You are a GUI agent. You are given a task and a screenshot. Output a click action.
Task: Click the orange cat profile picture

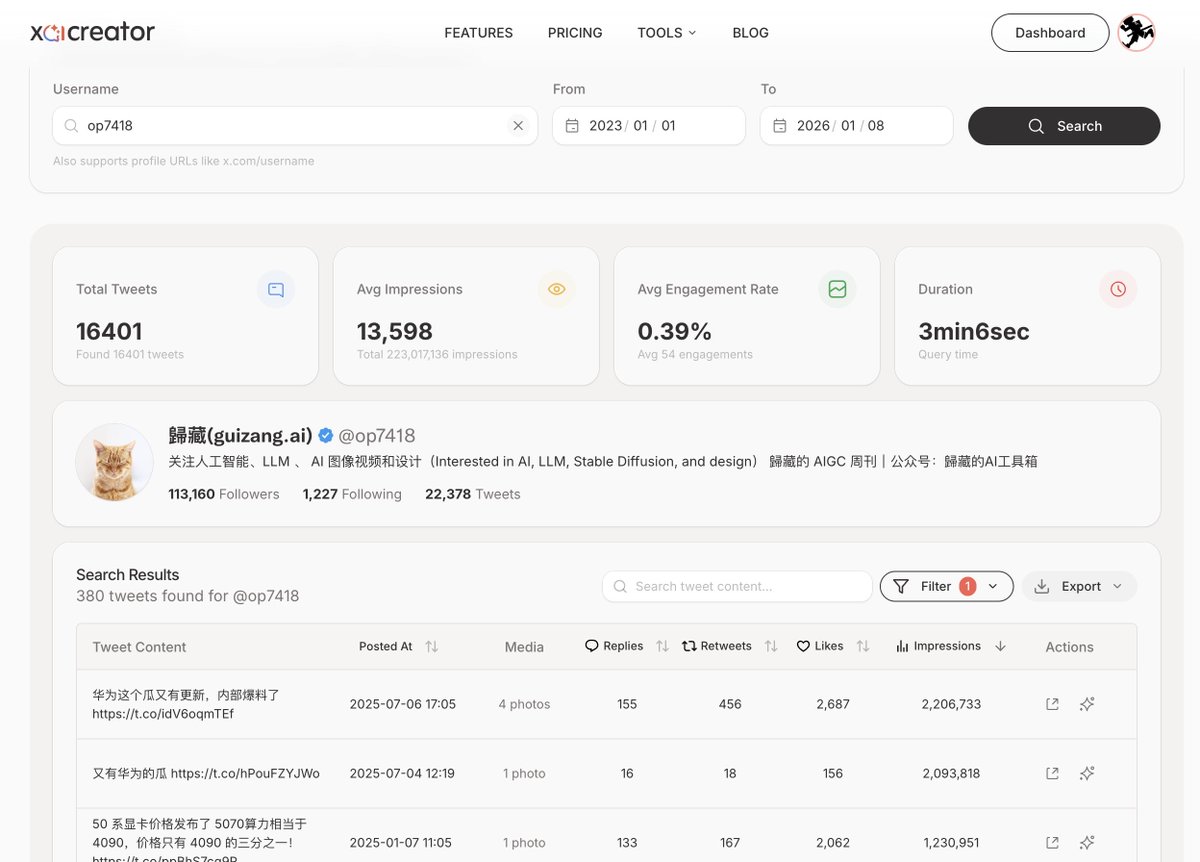pyautogui.click(x=115, y=462)
